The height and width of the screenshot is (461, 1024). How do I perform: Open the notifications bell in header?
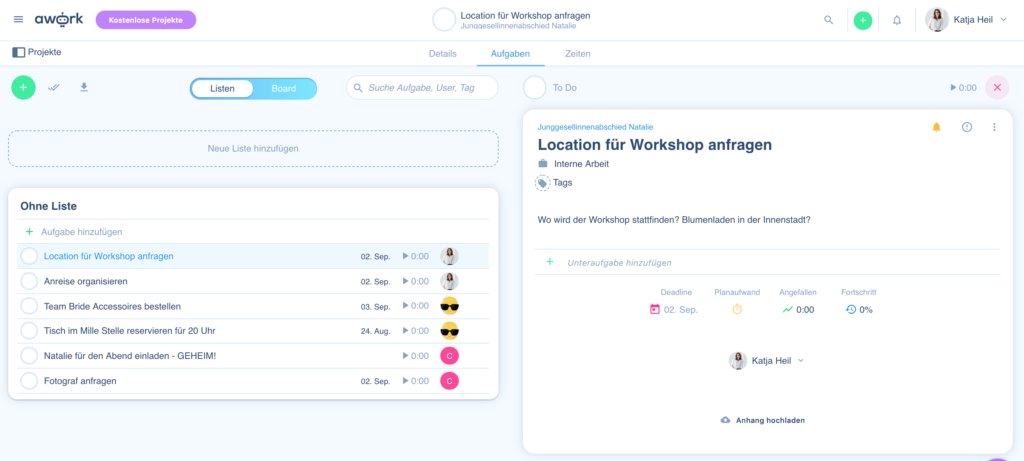click(896, 20)
